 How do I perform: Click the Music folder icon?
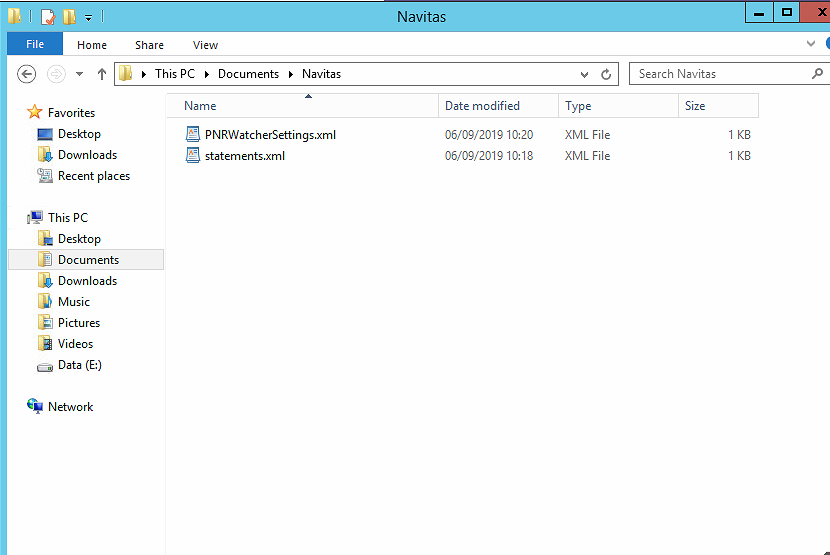pos(45,301)
